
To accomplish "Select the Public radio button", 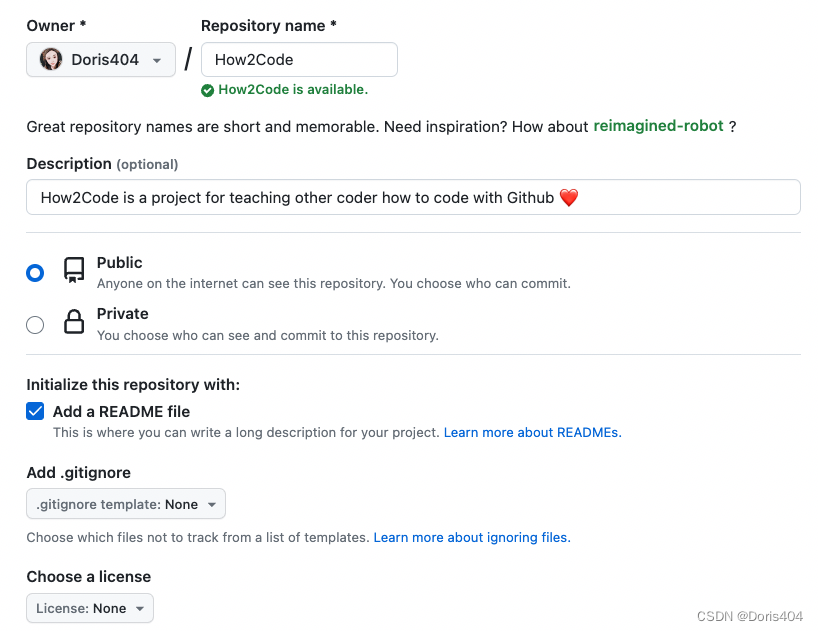I will (x=35, y=273).
